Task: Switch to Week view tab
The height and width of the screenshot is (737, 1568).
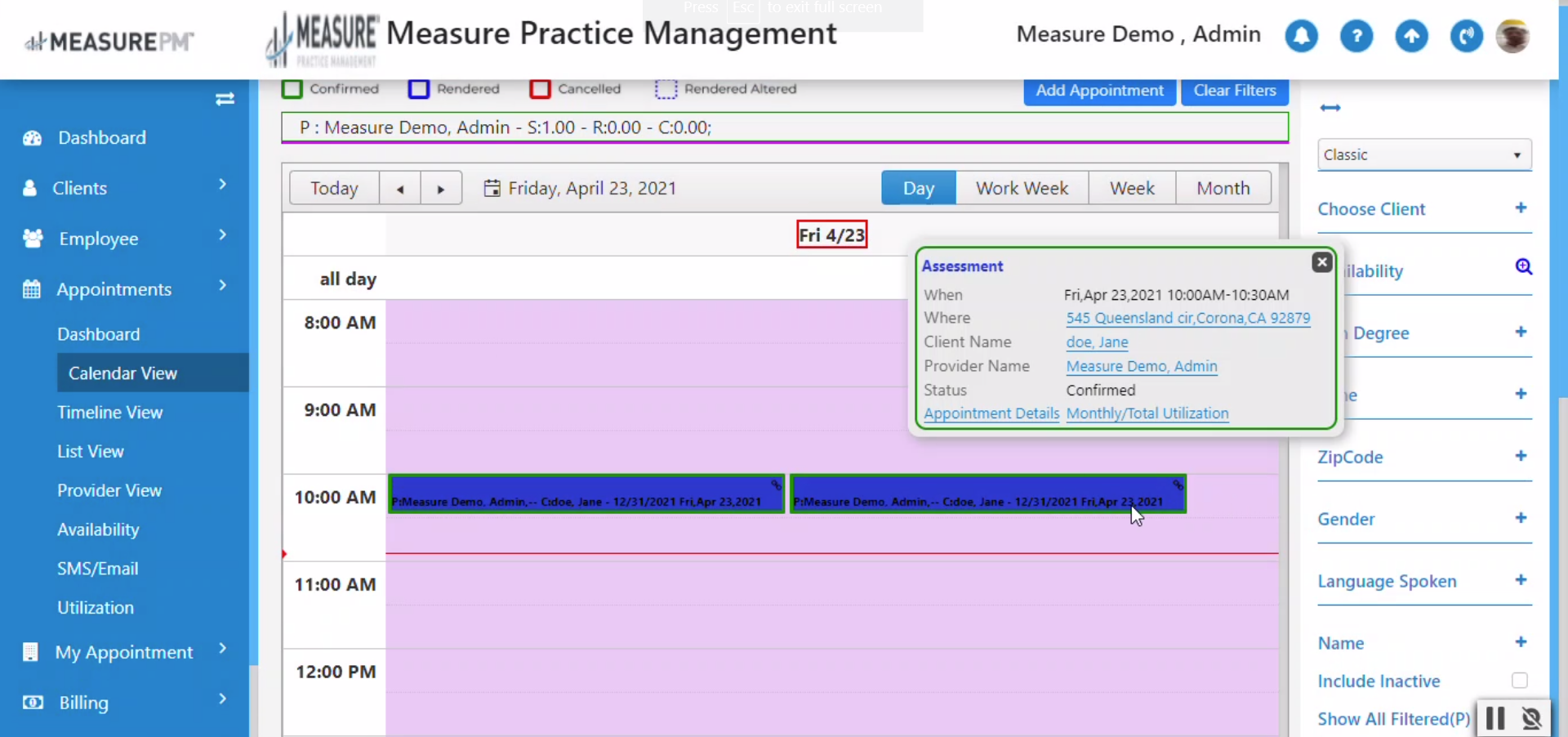Action: coord(1132,189)
